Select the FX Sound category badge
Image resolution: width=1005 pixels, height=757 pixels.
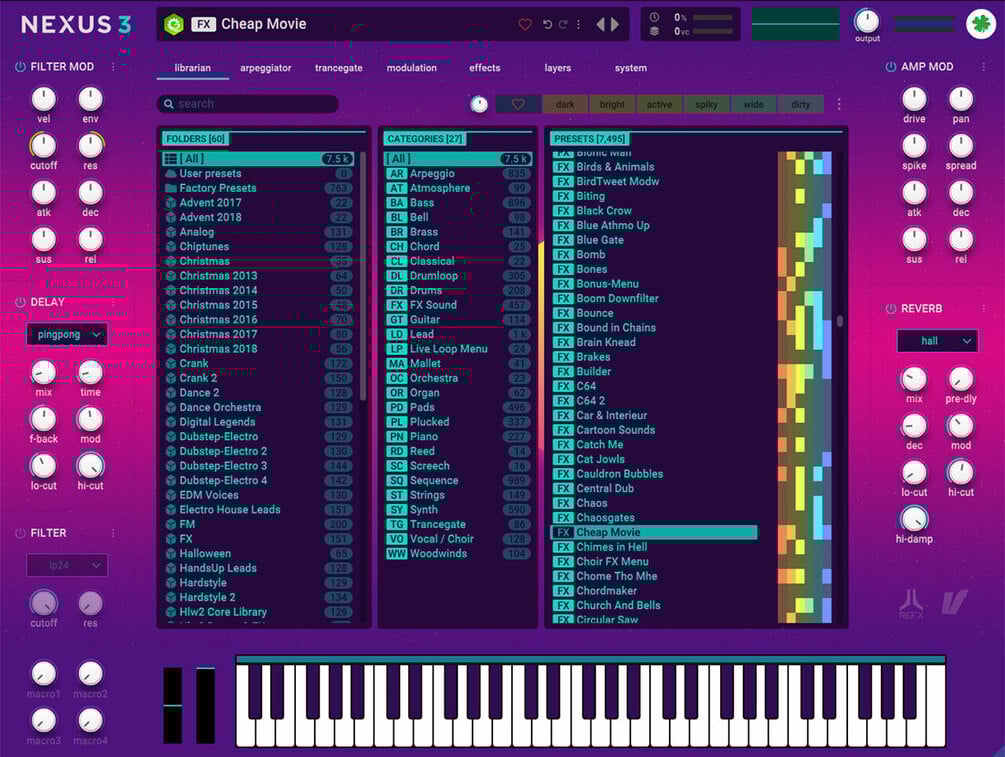coord(397,305)
